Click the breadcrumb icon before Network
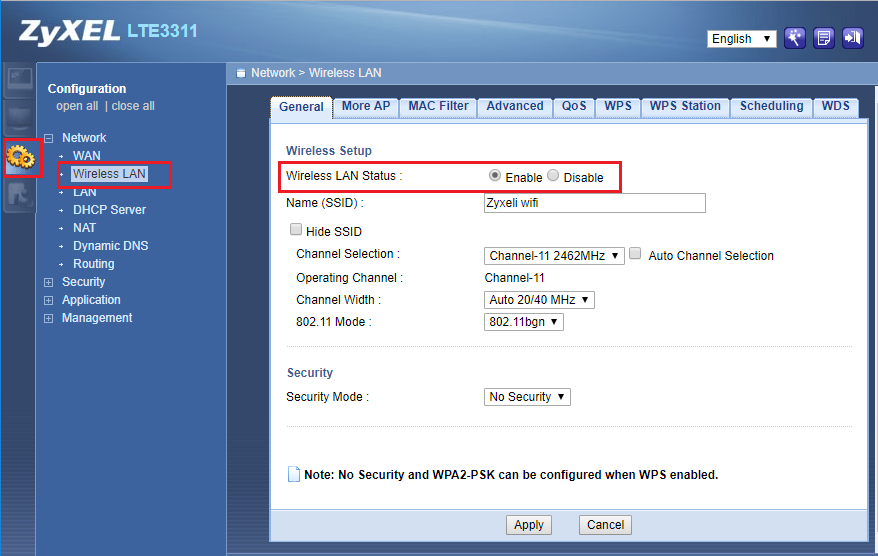Image resolution: width=878 pixels, height=556 pixels. click(x=241, y=73)
